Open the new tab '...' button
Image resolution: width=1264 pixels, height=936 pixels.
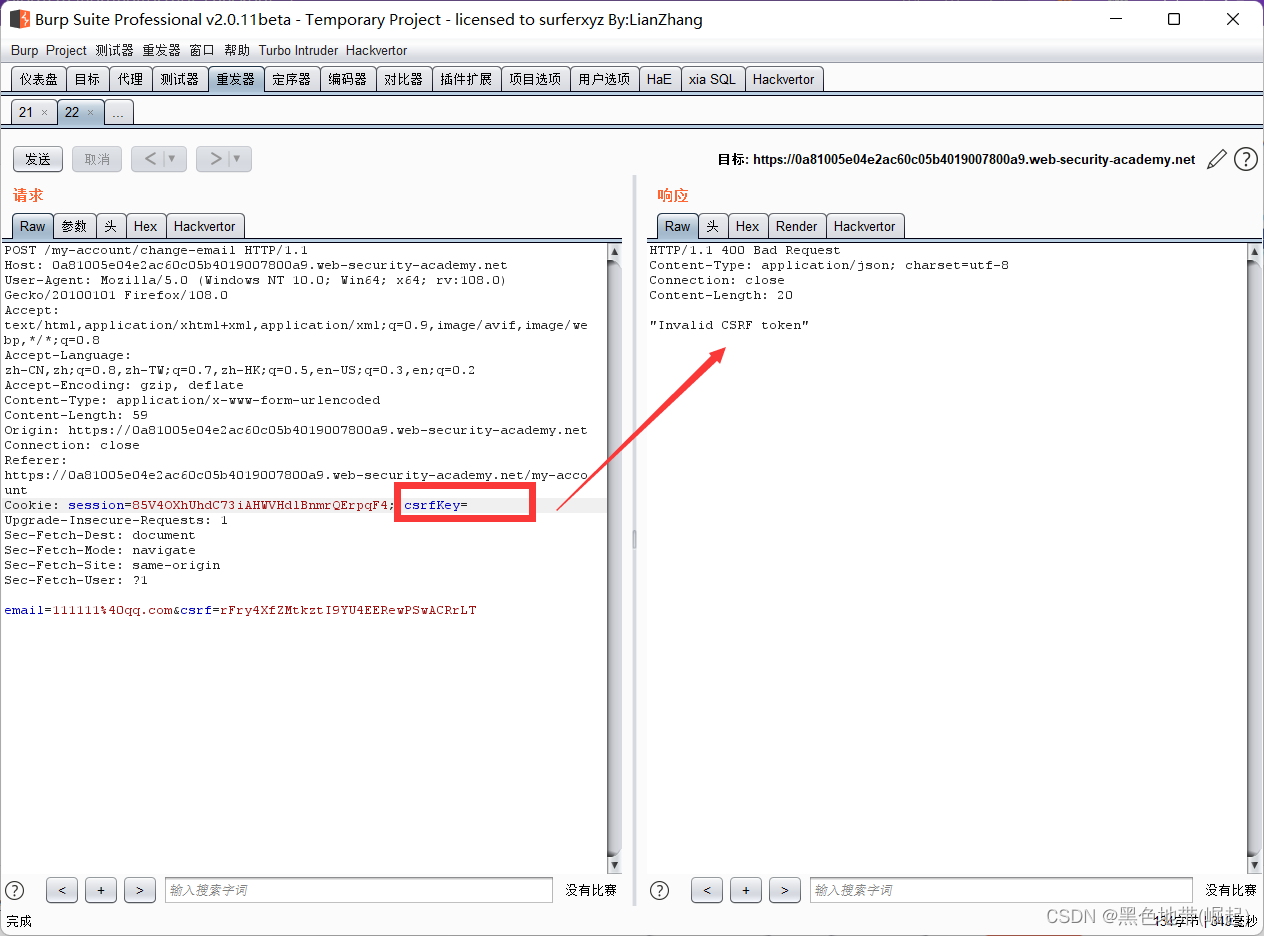click(118, 113)
